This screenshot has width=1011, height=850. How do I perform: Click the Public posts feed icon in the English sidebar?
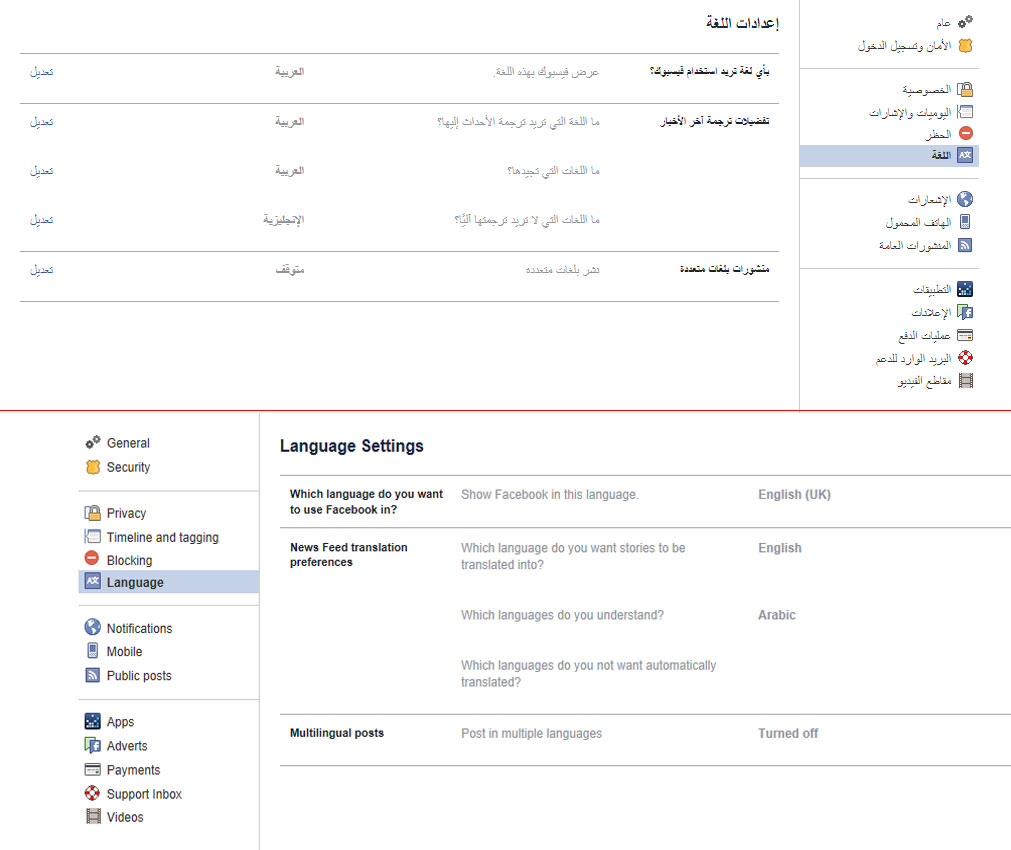pyautogui.click(x=93, y=675)
